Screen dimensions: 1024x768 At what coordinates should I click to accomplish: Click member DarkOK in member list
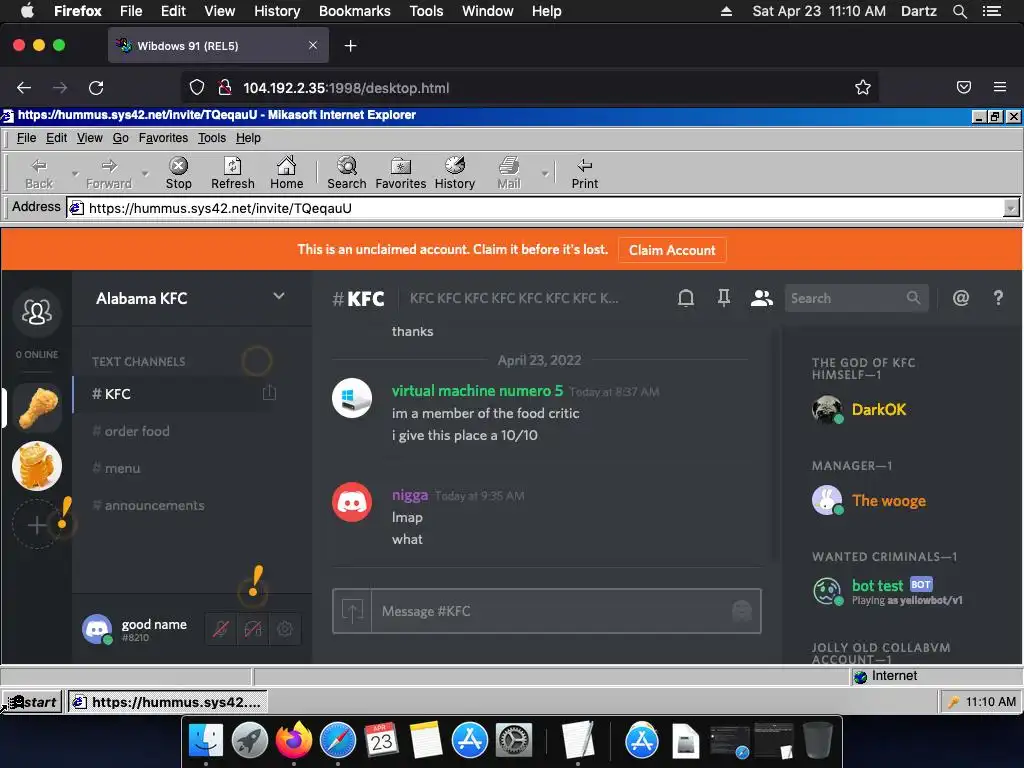pyautogui.click(x=878, y=409)
